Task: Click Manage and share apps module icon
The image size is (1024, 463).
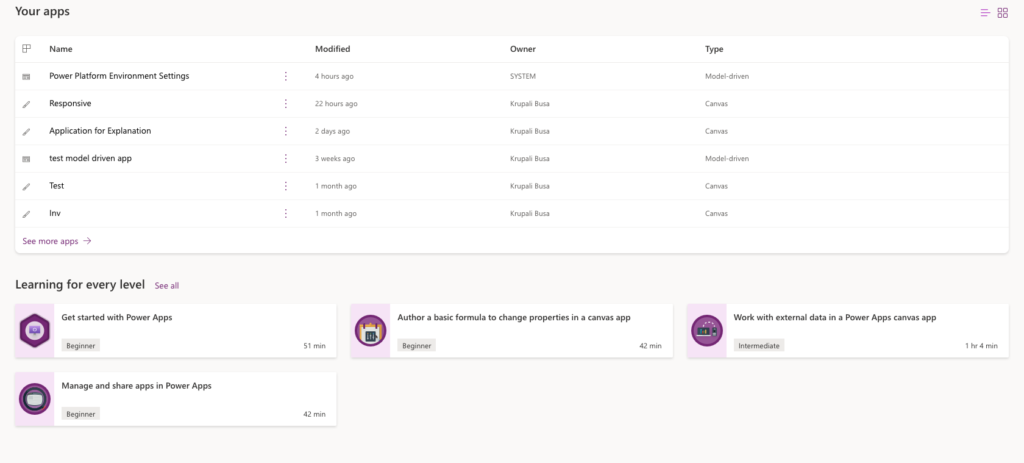Action: click(x=35, y=399)
